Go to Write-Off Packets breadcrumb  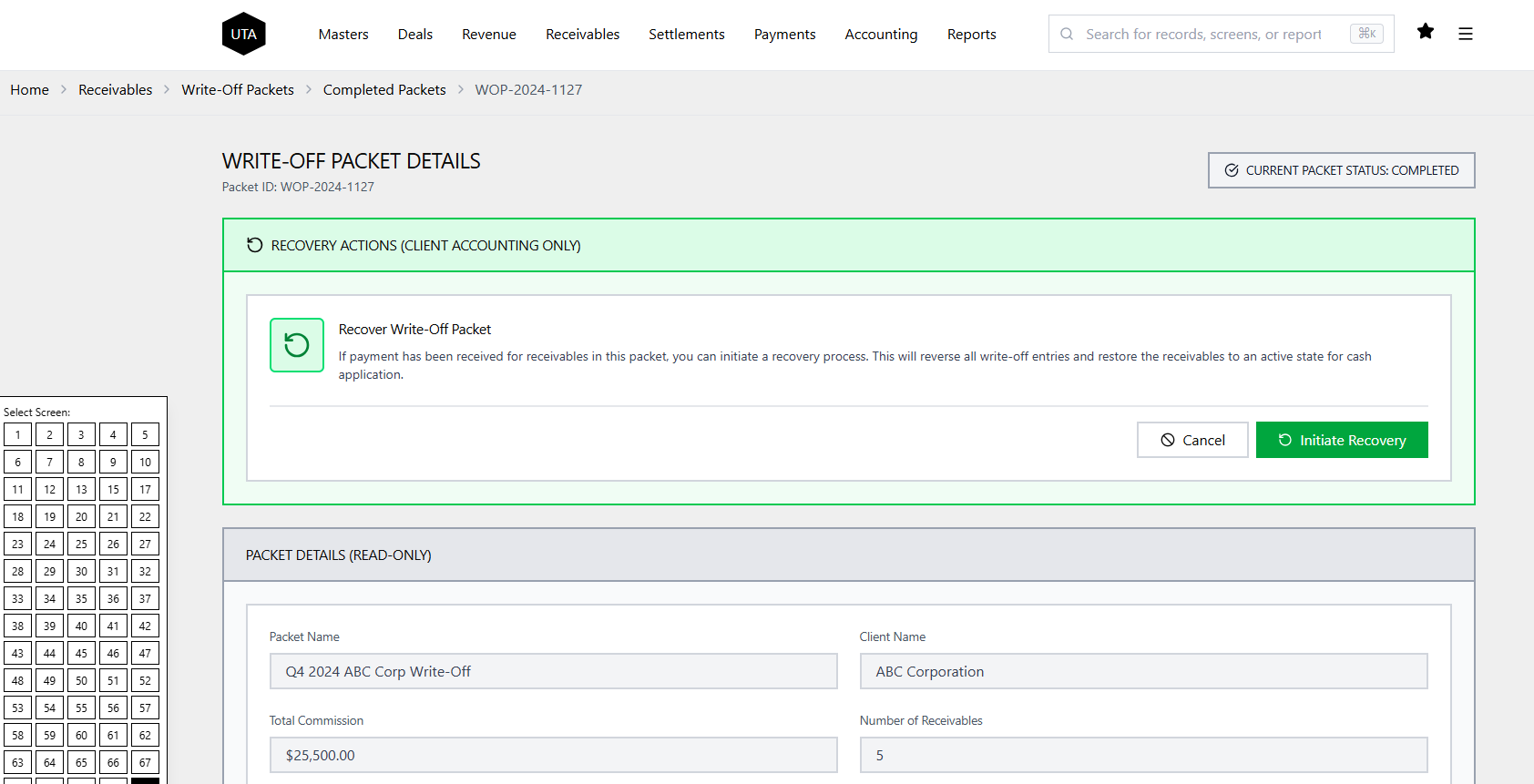point(238,89)
